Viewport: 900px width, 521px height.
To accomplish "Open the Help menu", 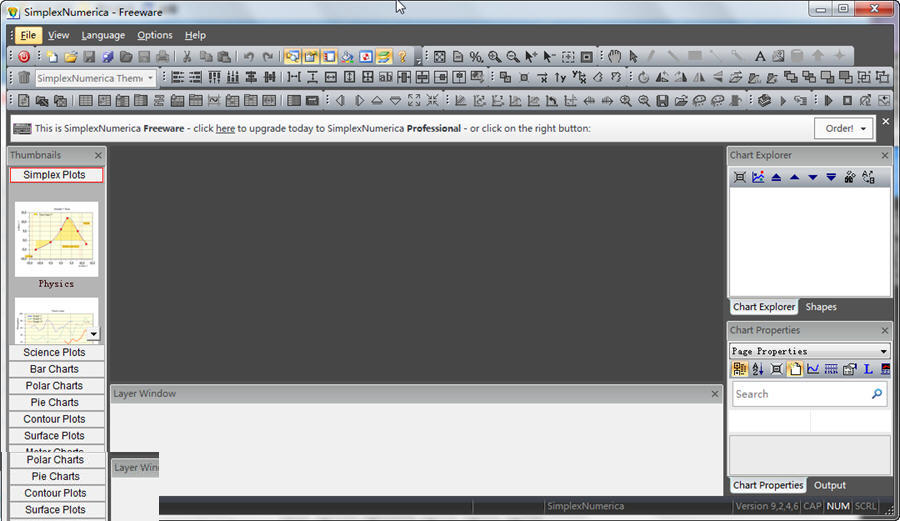I will click(195, 35).
